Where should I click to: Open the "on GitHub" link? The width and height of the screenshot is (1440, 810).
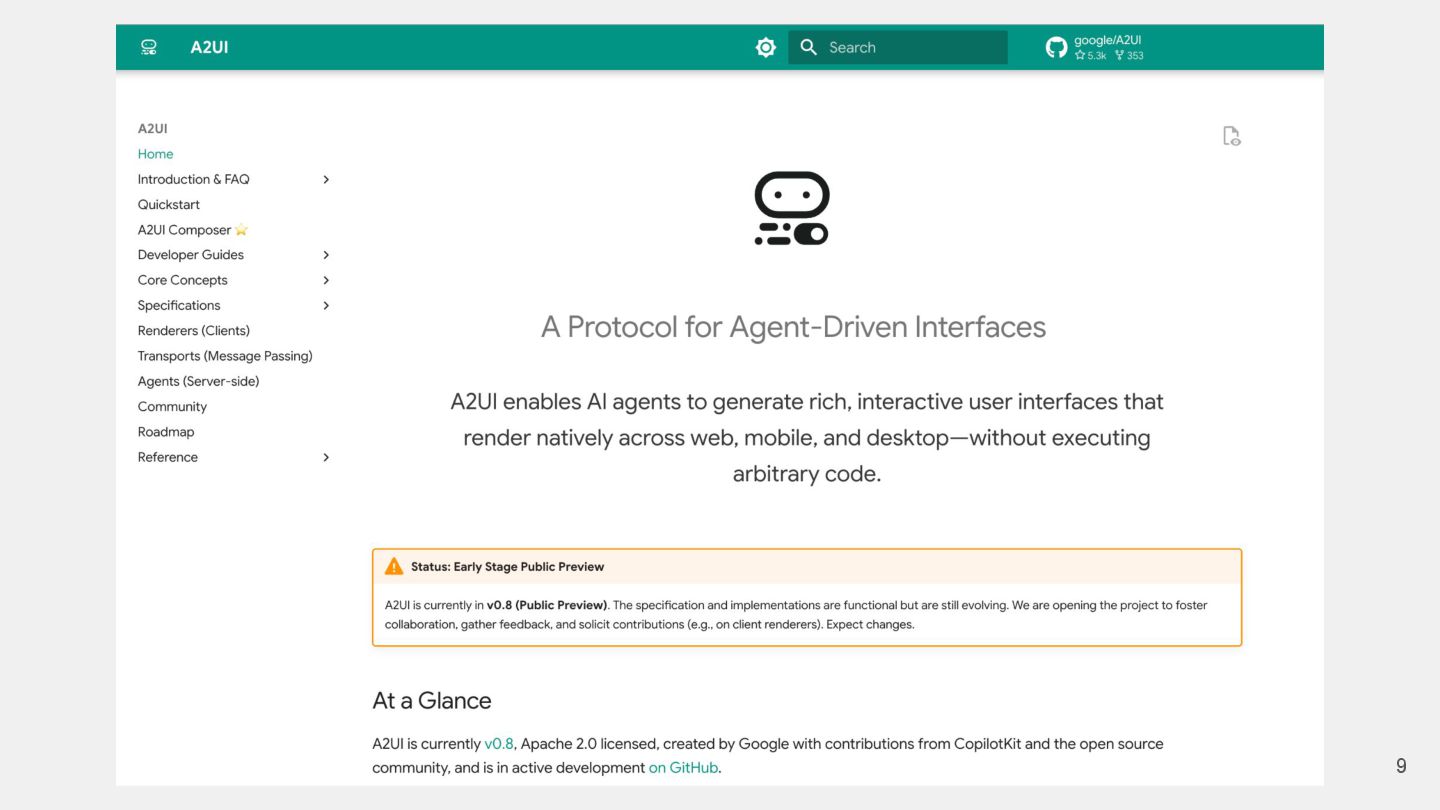(x=683, y=768)
